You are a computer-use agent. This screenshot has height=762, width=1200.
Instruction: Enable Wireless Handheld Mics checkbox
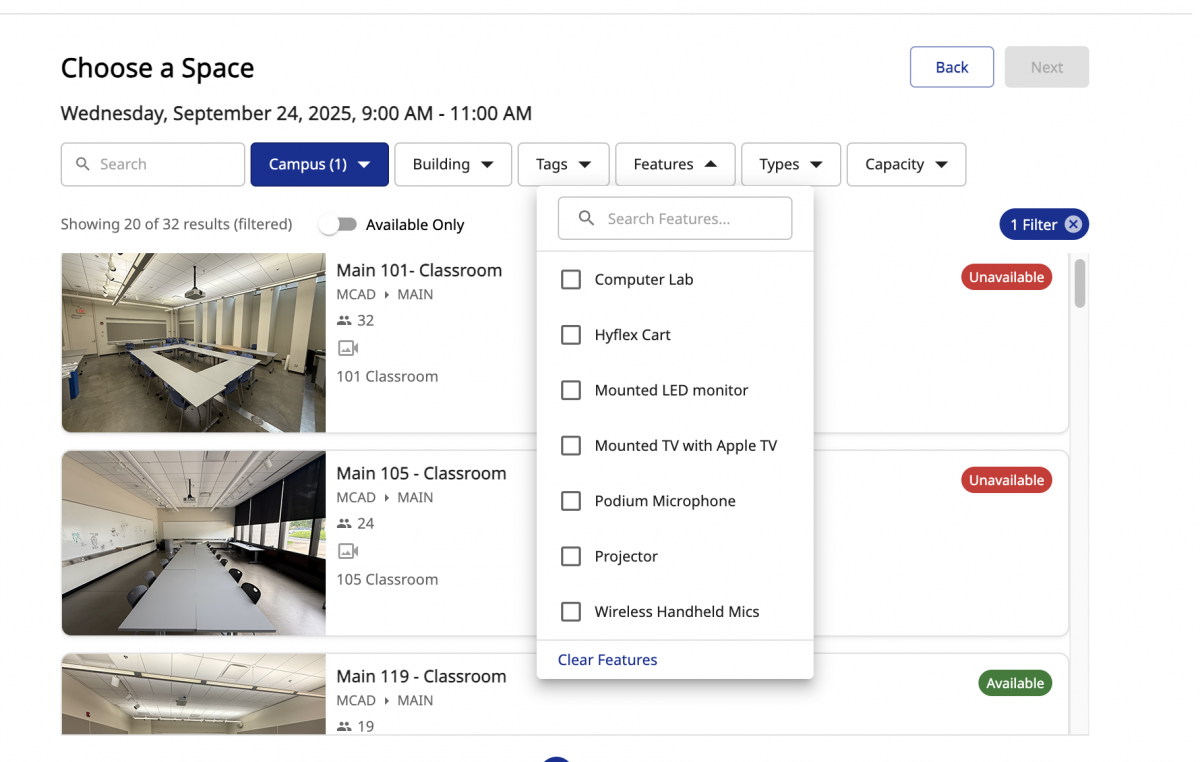pos(571,612)
